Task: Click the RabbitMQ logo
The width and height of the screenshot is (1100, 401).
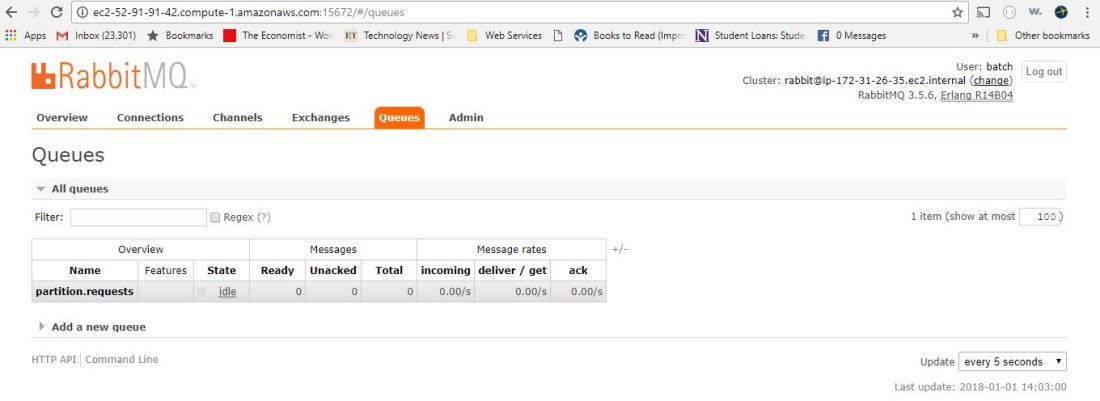Action: pos(113,76)
